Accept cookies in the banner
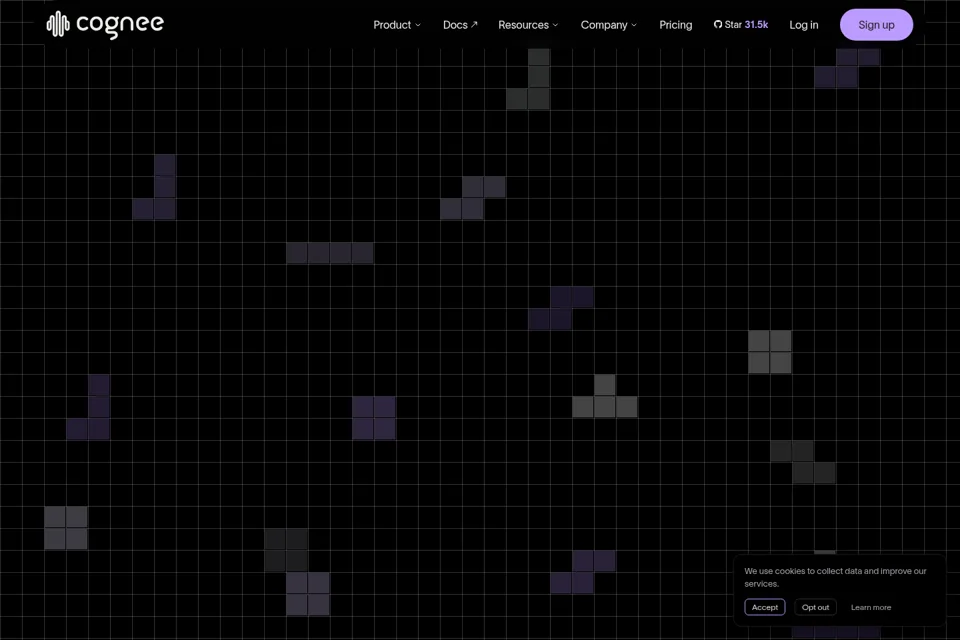960x640 pixels. pos(765,607)
